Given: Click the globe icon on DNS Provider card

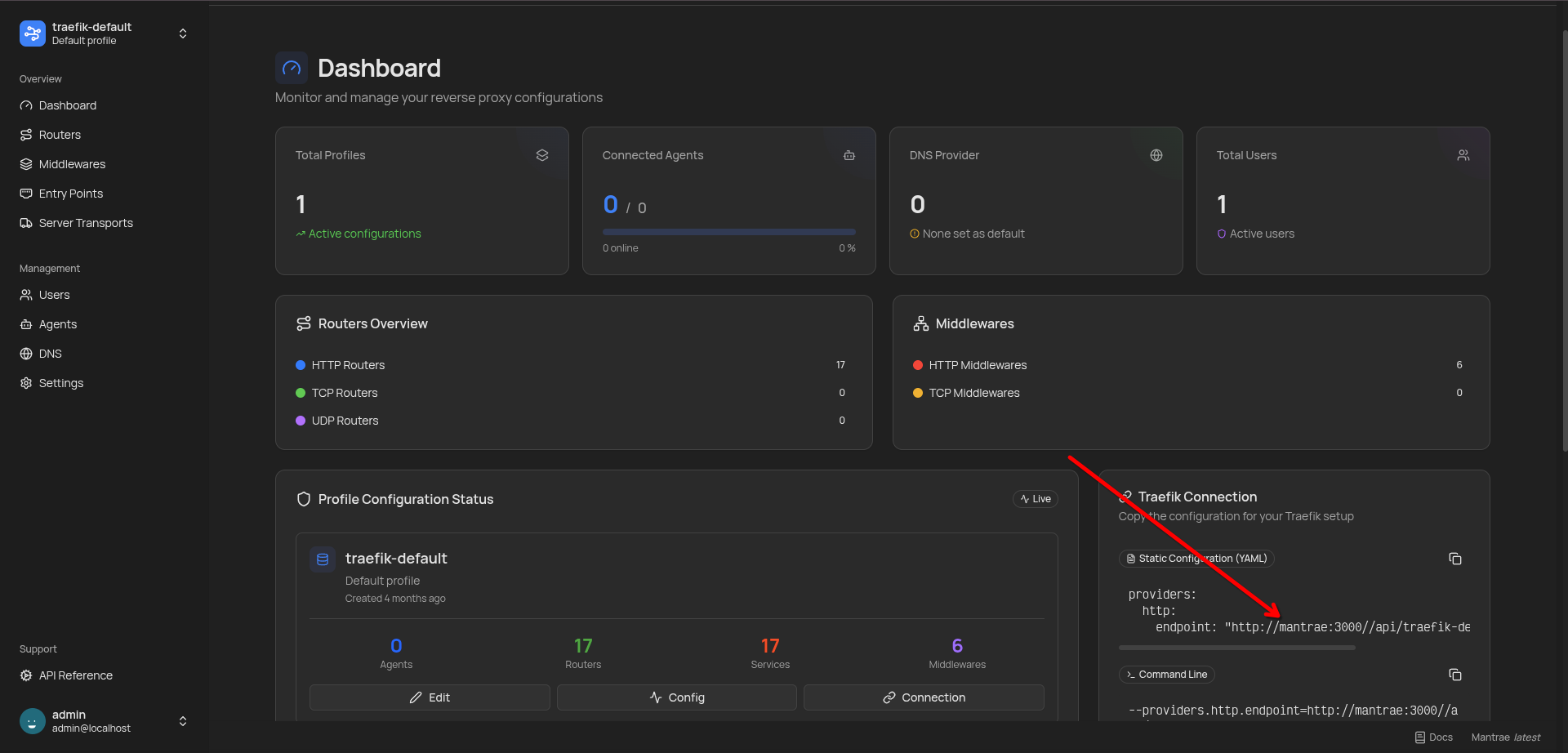Looking at the screenshot, I should (x=1156, y=155).
